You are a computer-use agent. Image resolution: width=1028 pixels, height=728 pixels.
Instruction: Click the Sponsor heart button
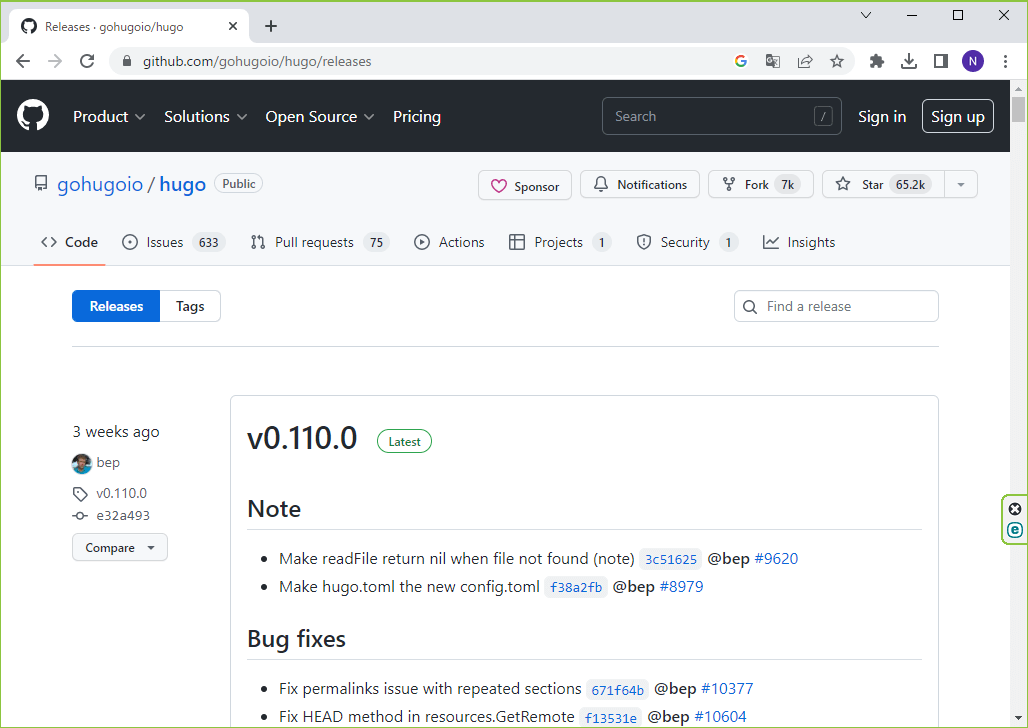525,186
